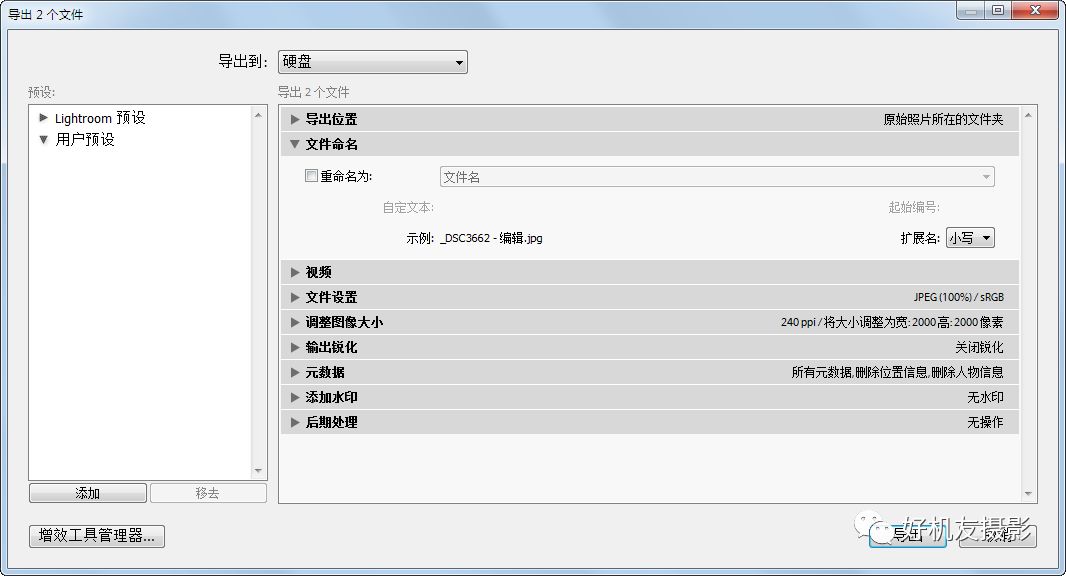Open the 增效工具管理器 plugin manager
Image resolution: width=1066 pixels, height=576 pixels.
pyautogui.click(x=96, y=536)
